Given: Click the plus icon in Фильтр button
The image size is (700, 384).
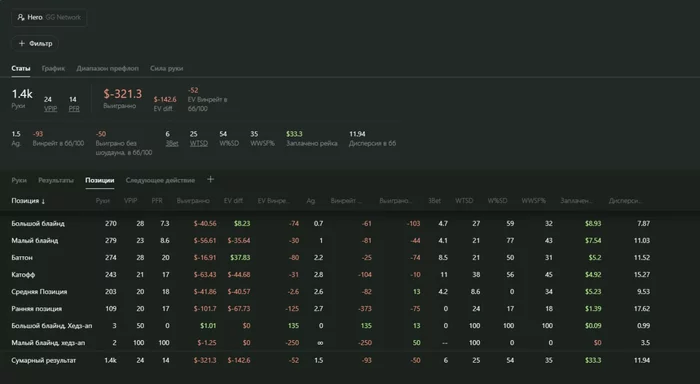Looking at the screenshot, I should (x=21, y=43).
